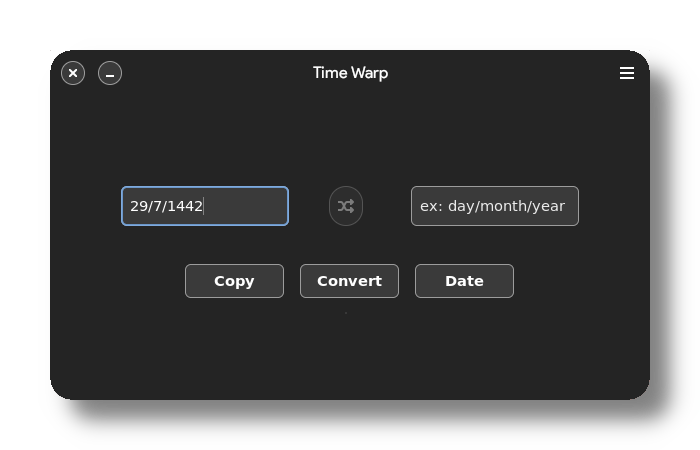The height and width of the screenshot is (450, 700).
Task: Toggle conversion direction with the shuffle button
Action: pos(346,206)
